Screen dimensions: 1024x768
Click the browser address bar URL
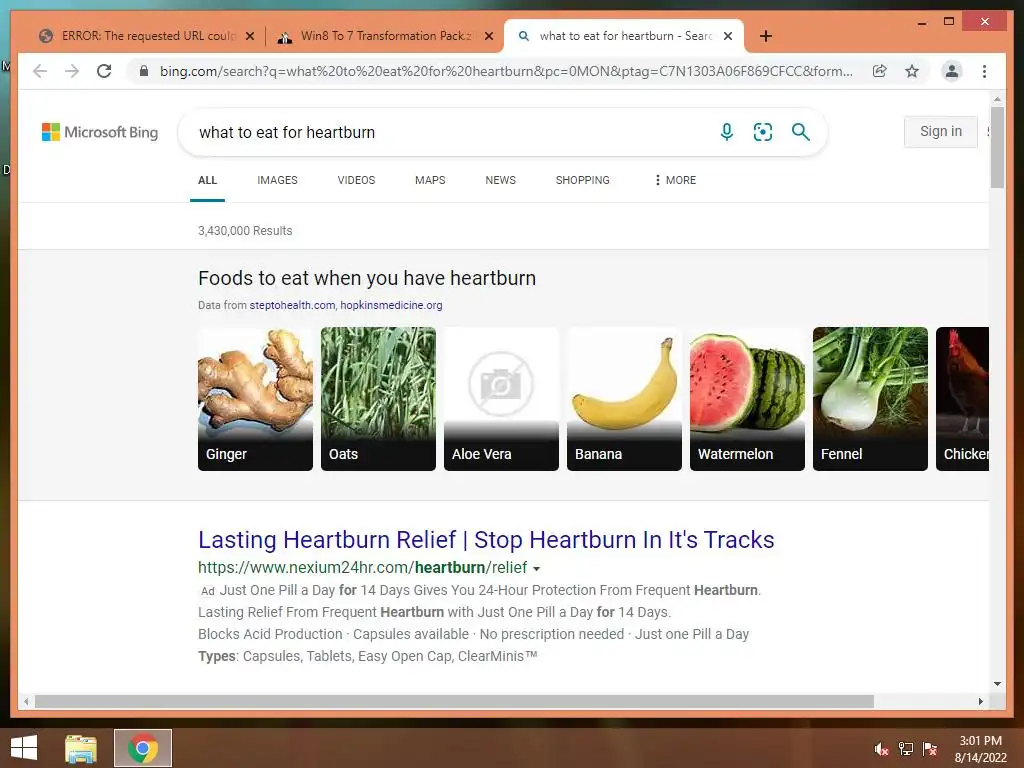(506, 71)
